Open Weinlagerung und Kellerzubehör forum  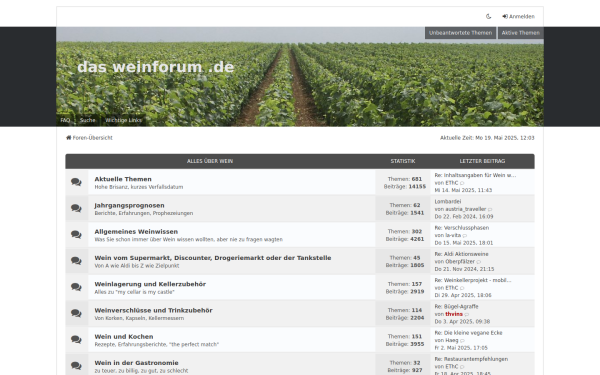click(x=150, y=284)
